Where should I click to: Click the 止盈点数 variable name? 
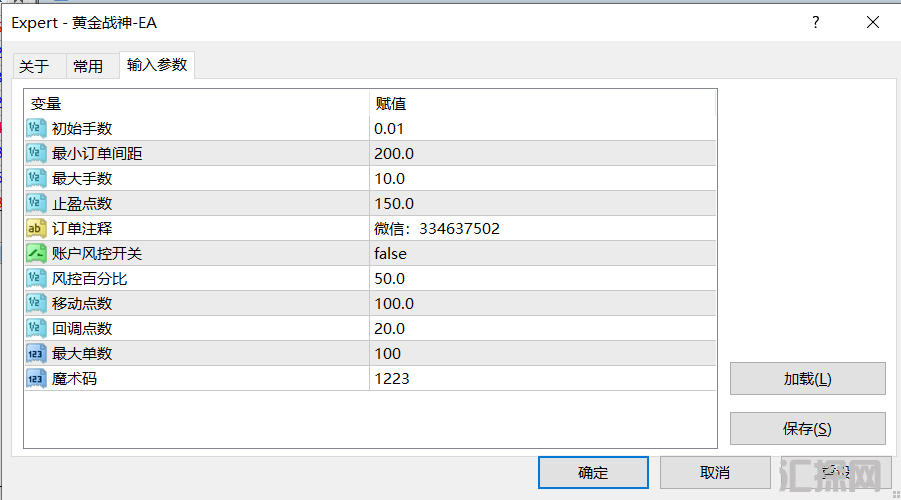82,203
